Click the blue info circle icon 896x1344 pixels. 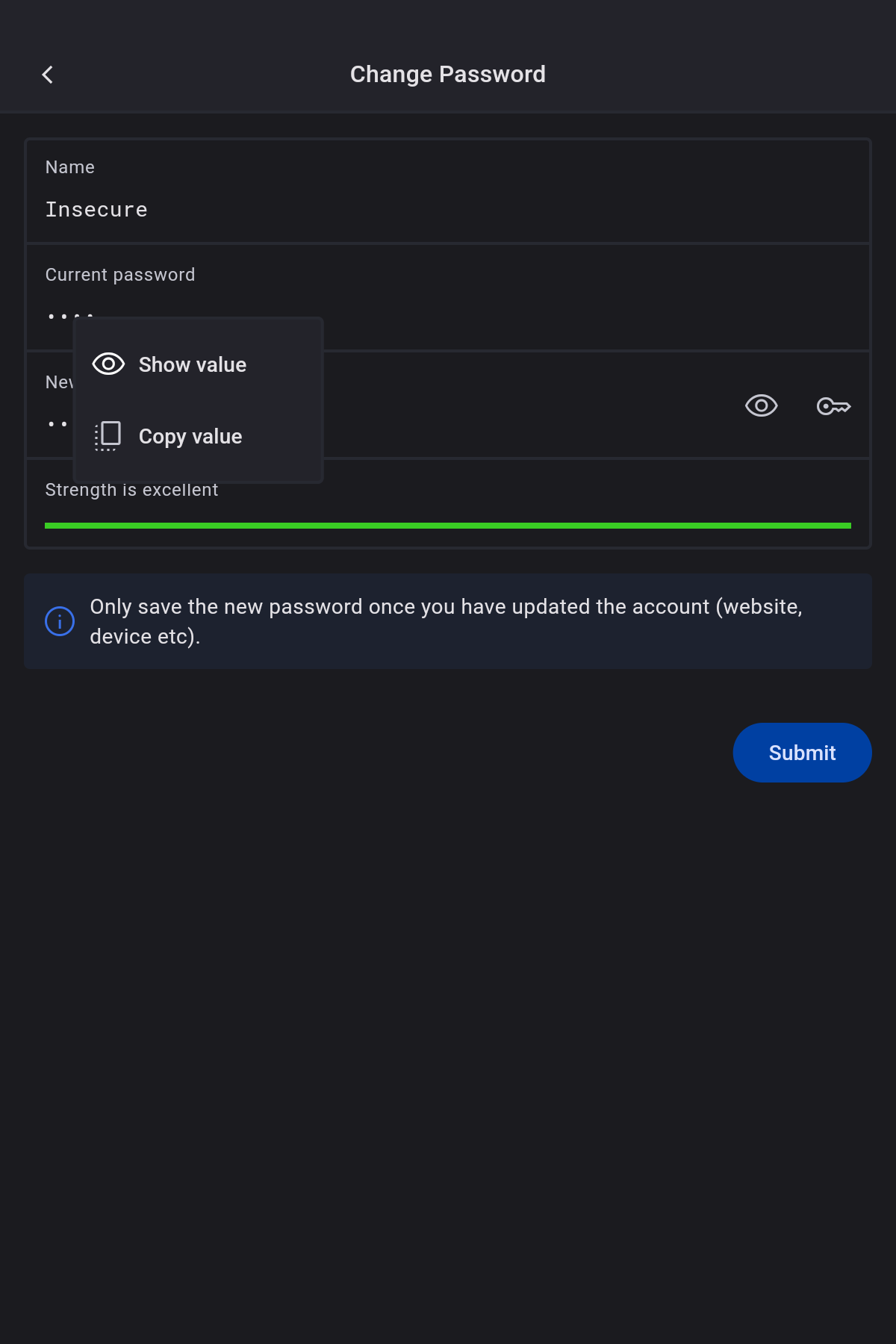point(60,621)
